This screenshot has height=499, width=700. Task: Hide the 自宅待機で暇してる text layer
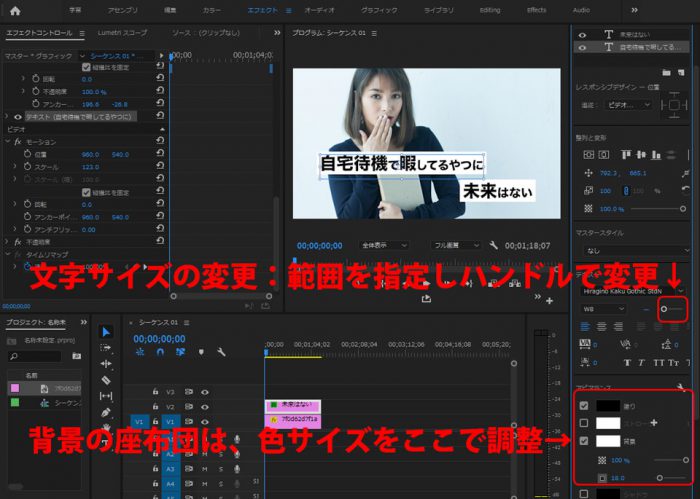click(x=582, y=47)
